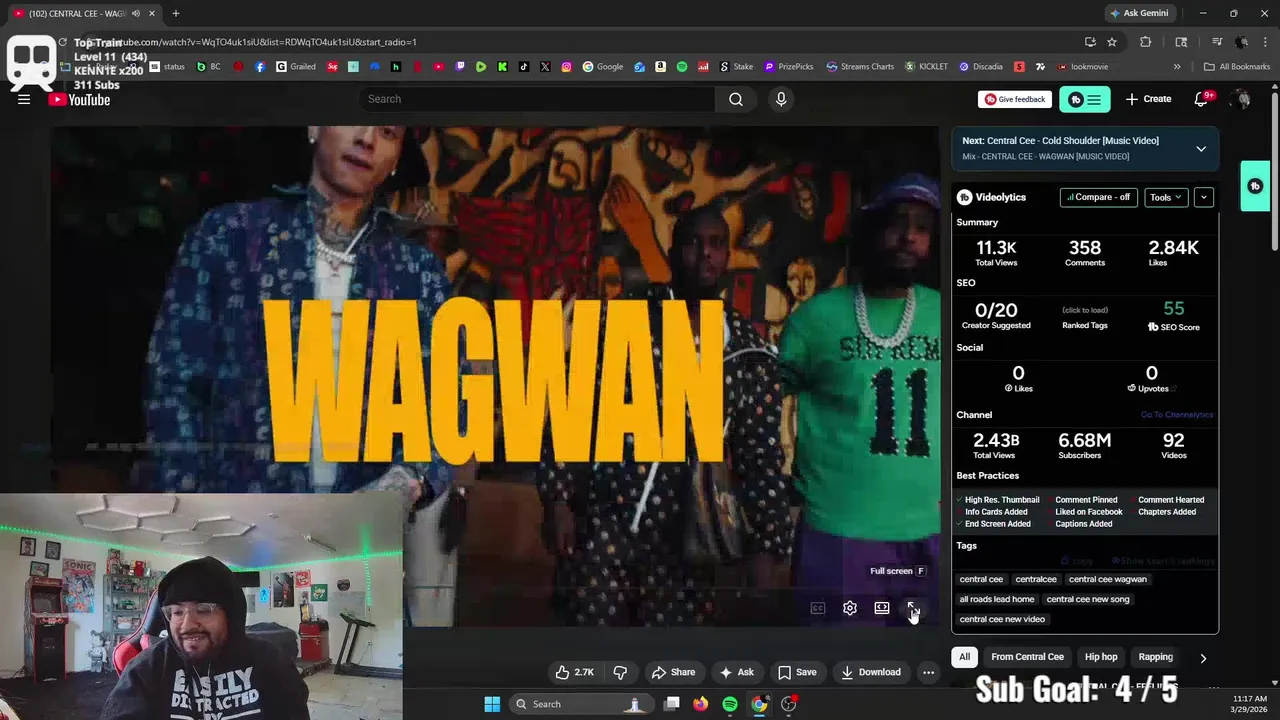This screenshot has height=720, width=1280.
Task: Open the All Bookmarks folder
Action: pyautogui.click(x=1237, y=67)
